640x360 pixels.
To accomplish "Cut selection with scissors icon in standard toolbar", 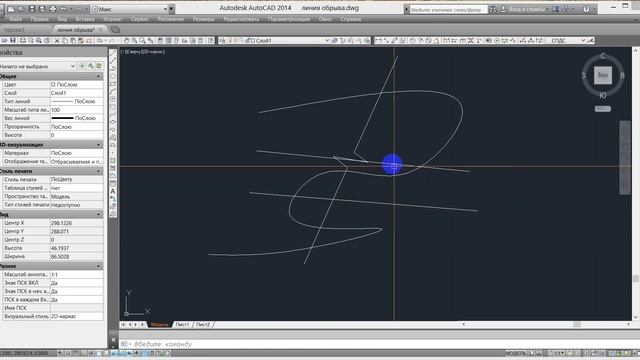I will click(57, 40).
